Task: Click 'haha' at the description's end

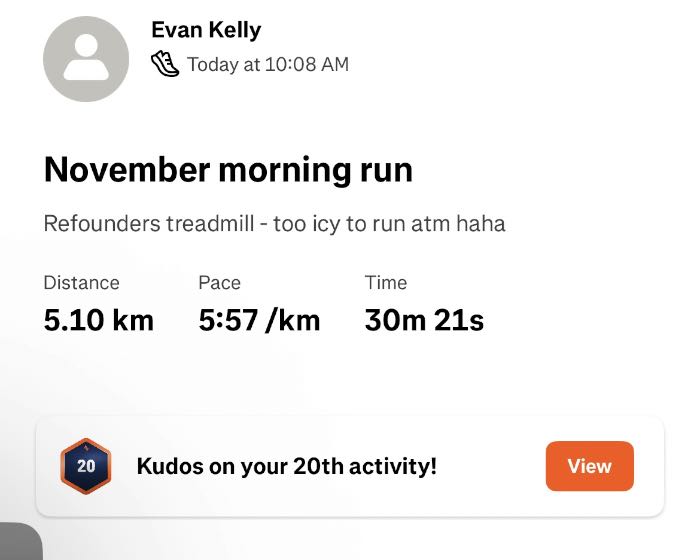Action: pos(481,223)
